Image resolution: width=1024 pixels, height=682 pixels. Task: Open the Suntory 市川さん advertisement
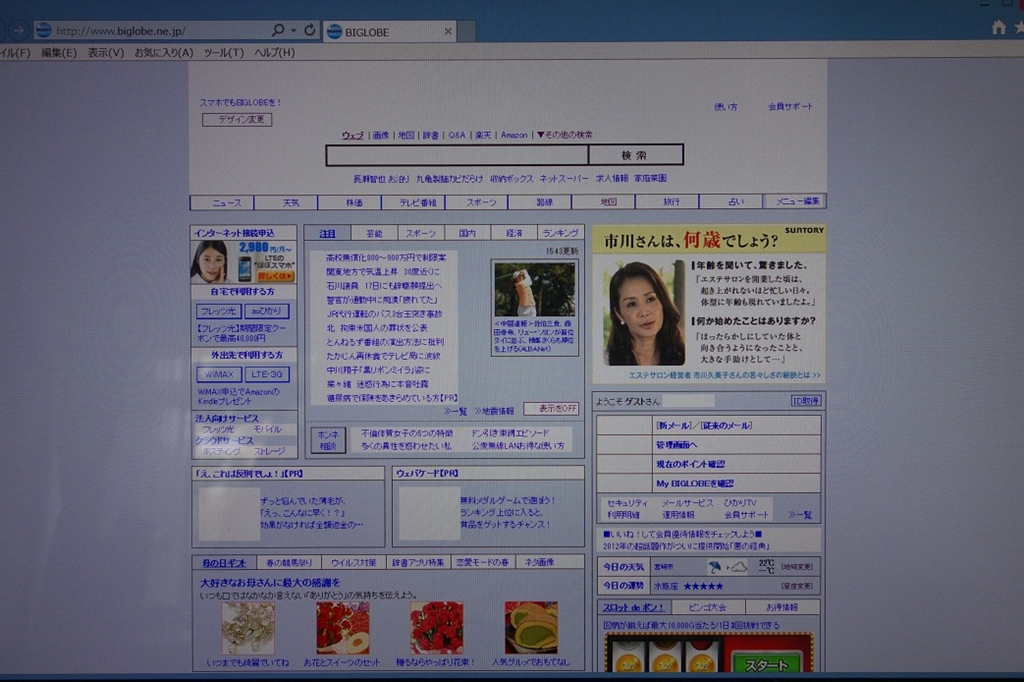click(x=709, y=304)
